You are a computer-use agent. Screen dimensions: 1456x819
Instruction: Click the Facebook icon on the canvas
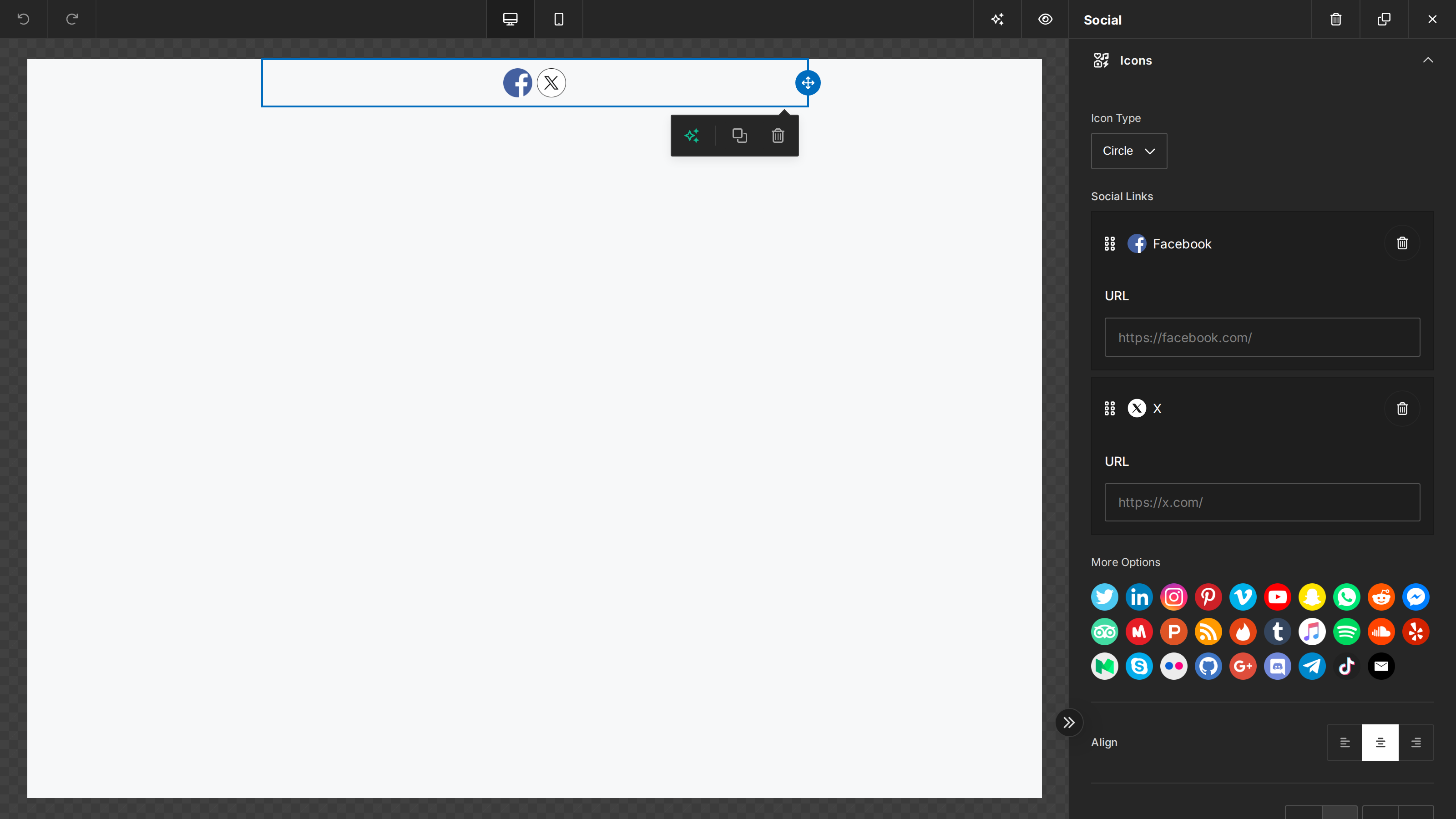[518, 83]
